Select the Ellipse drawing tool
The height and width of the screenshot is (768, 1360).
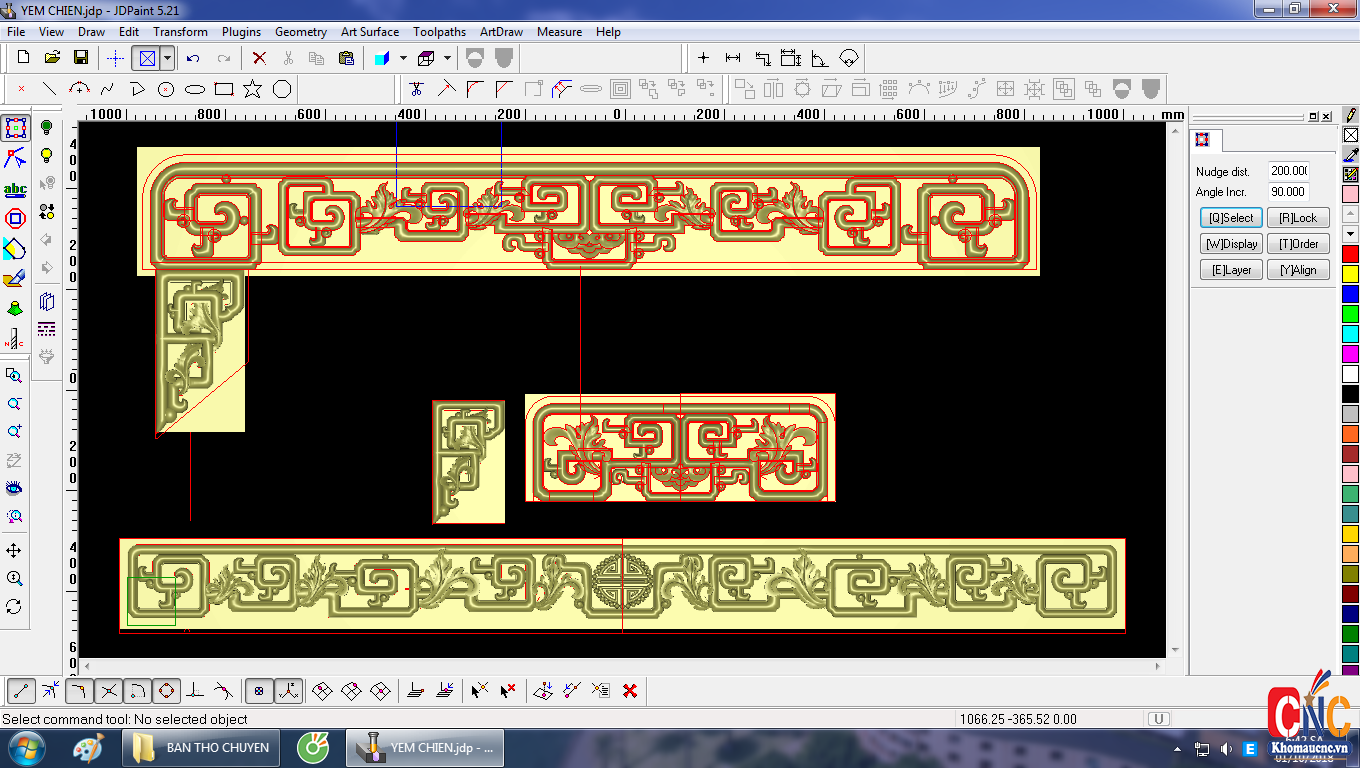pos(195,89)
